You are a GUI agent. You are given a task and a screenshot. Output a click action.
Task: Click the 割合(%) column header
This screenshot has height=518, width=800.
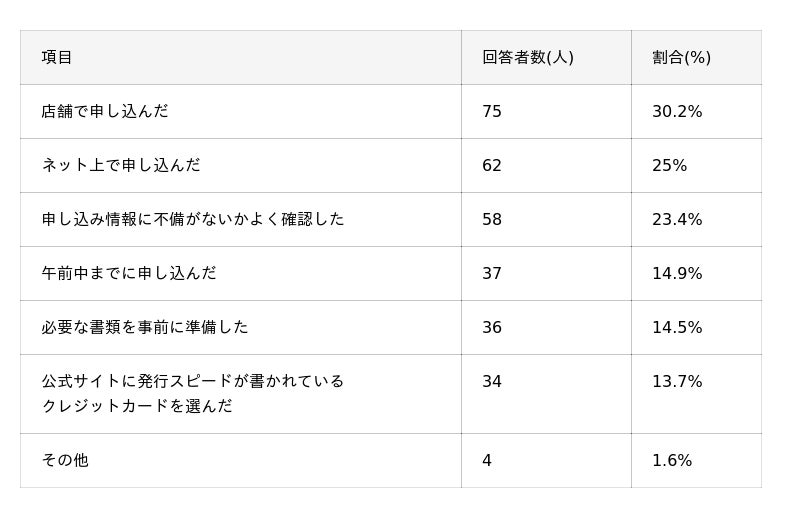tap(681, 57)
